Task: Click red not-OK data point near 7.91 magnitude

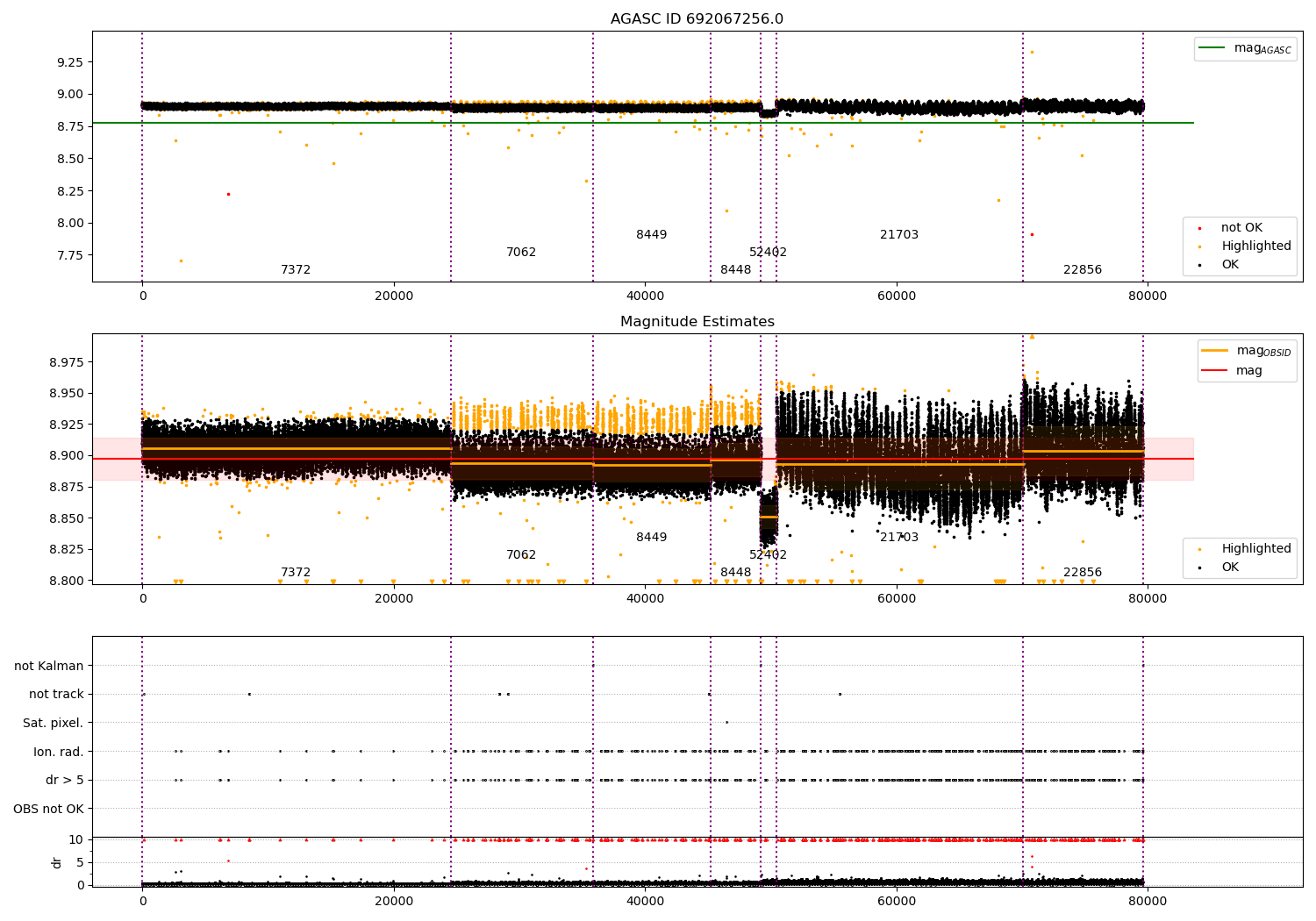Action: (1032, 234)
